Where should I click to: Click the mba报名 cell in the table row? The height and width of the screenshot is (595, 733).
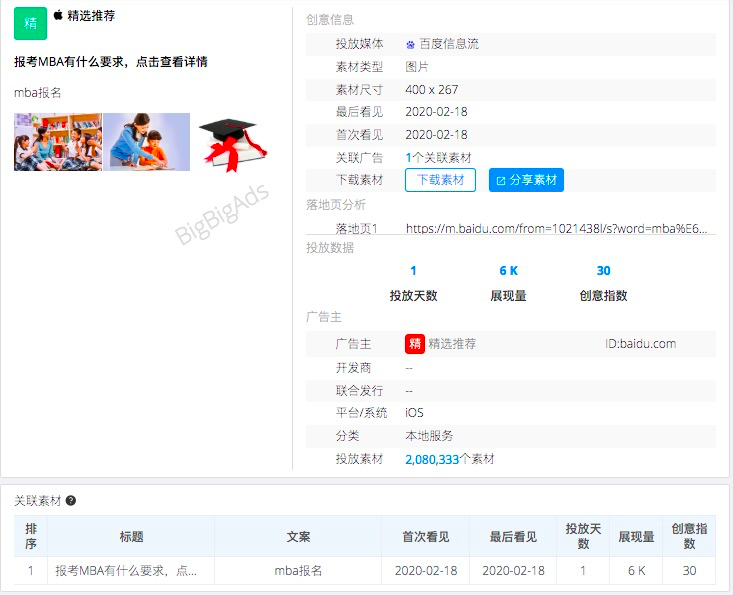298,571
